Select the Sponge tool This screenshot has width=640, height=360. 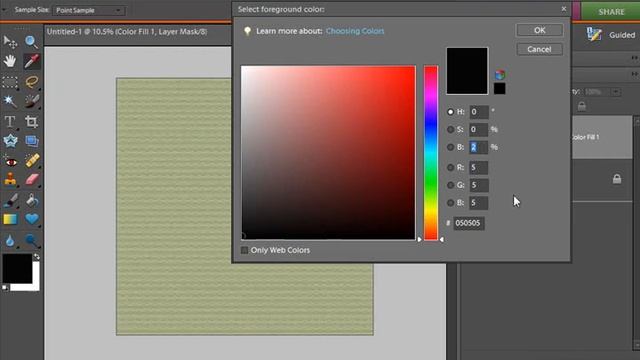coord(31,240)
